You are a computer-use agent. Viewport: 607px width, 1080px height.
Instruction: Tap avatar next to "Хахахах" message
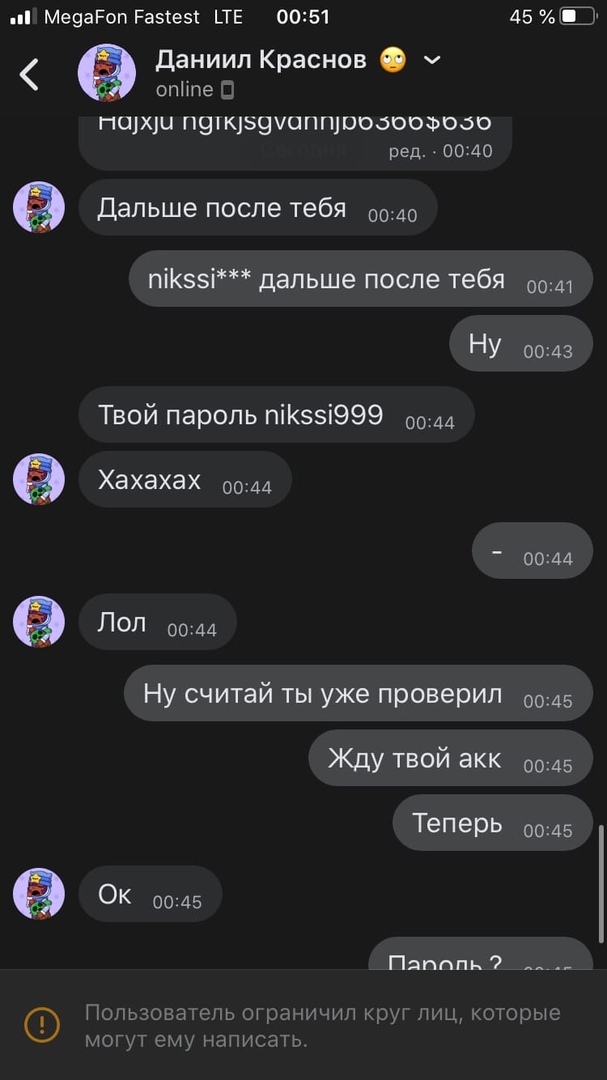39,479
